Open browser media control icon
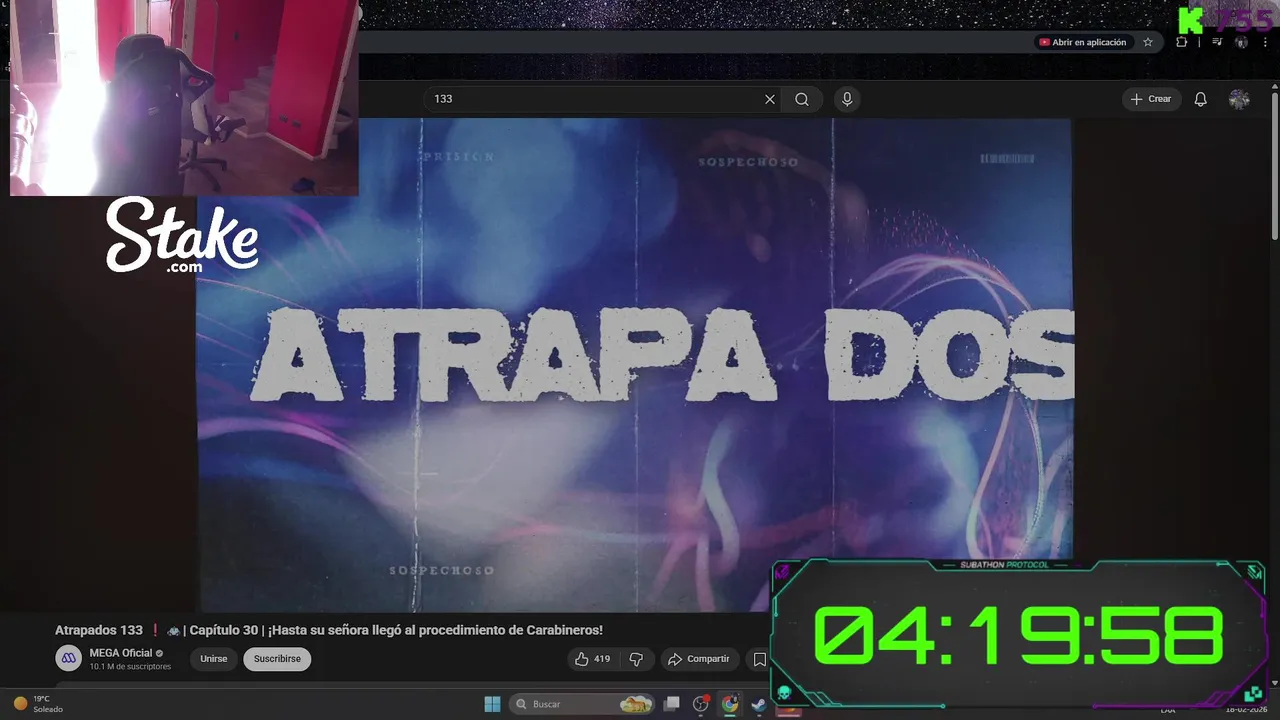This screenshot has width=1280, height=720. pyautogui.click(x=1217, y=42)
